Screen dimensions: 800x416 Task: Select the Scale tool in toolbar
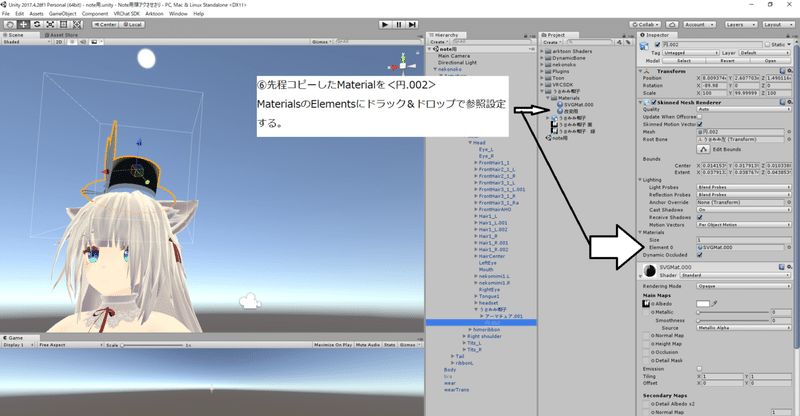click(50, 25)
